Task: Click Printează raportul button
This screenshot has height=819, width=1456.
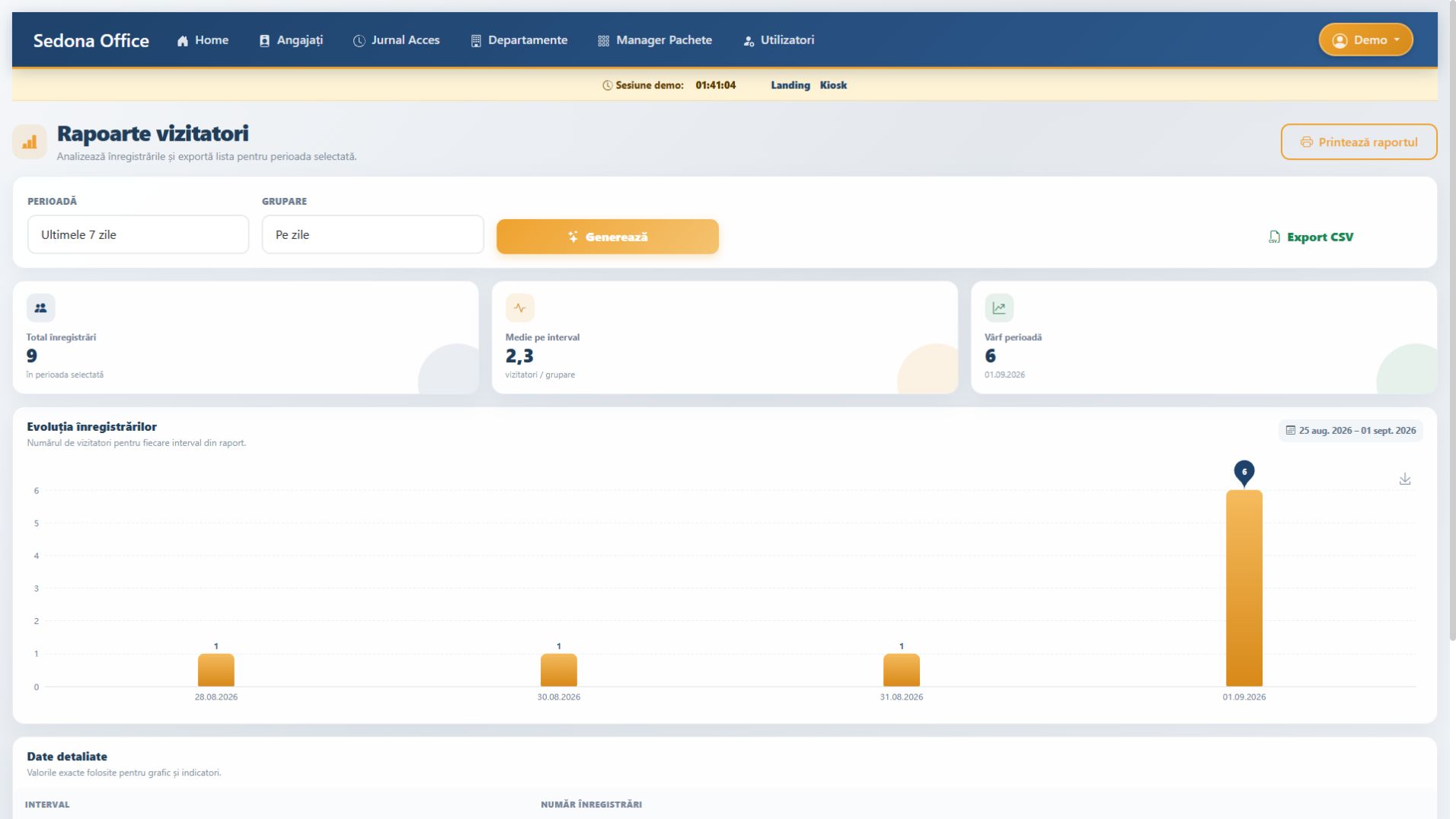Action: coord(1359,142)
